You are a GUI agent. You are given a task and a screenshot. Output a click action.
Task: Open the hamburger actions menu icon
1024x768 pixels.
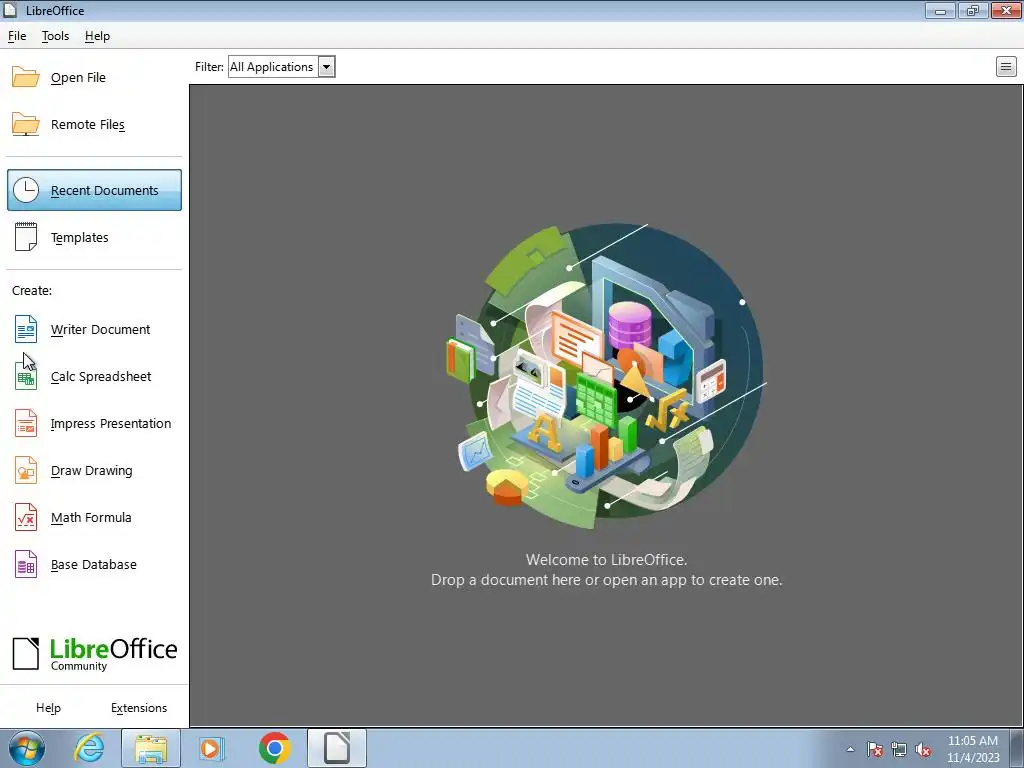[x=1006, y=67]
